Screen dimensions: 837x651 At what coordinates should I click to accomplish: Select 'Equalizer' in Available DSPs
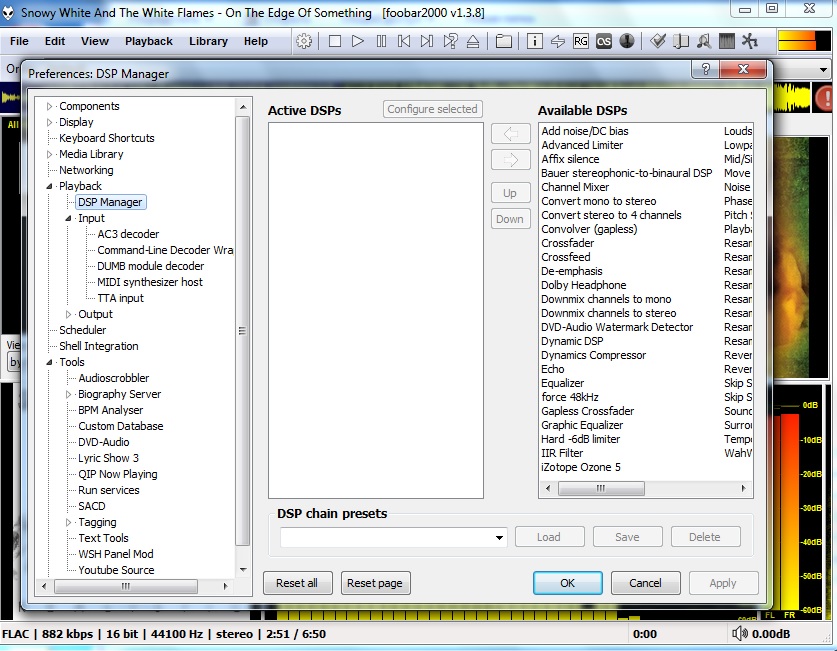point(563,383)
